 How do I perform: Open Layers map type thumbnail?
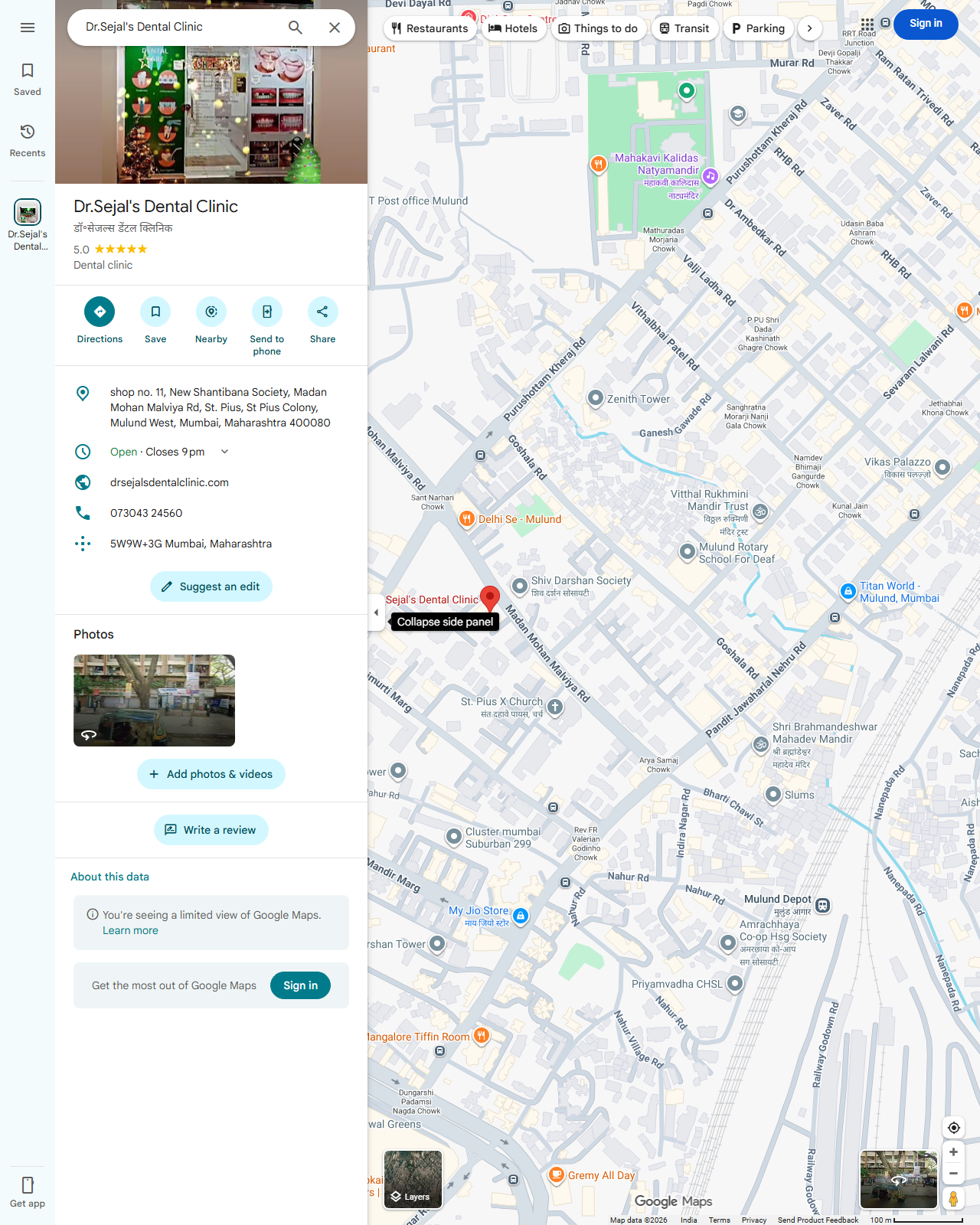[413, 1179]
